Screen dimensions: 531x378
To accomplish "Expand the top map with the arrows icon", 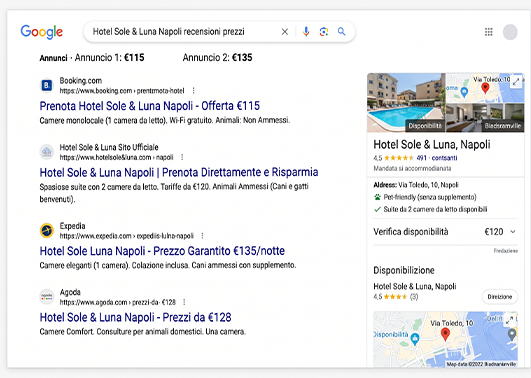I will 516,82.
